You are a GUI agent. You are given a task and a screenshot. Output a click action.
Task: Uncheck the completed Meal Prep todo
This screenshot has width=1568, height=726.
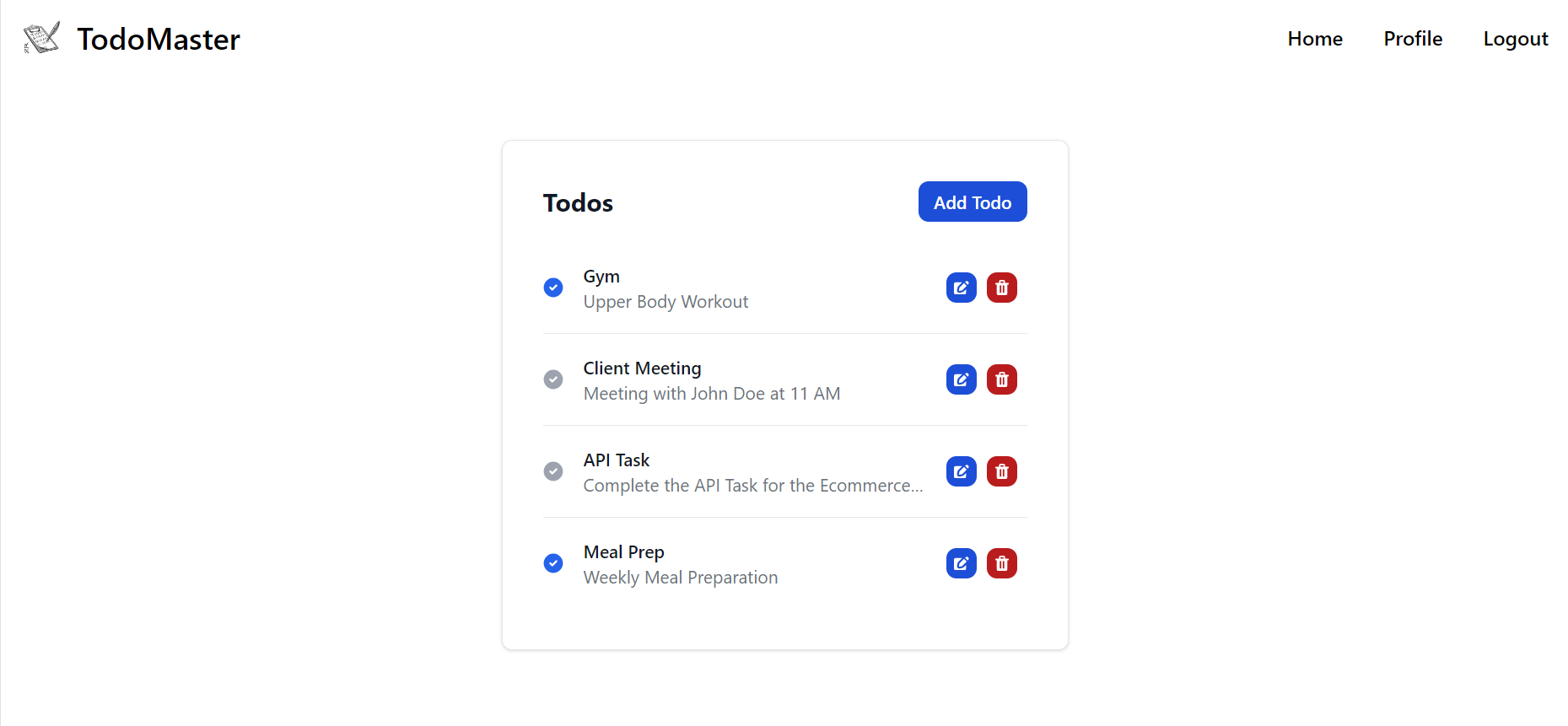click(553, 563)
